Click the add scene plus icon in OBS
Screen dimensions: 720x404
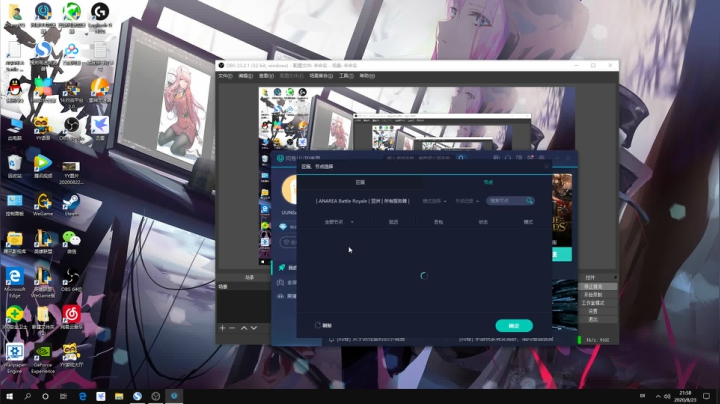tap(222, 328)
